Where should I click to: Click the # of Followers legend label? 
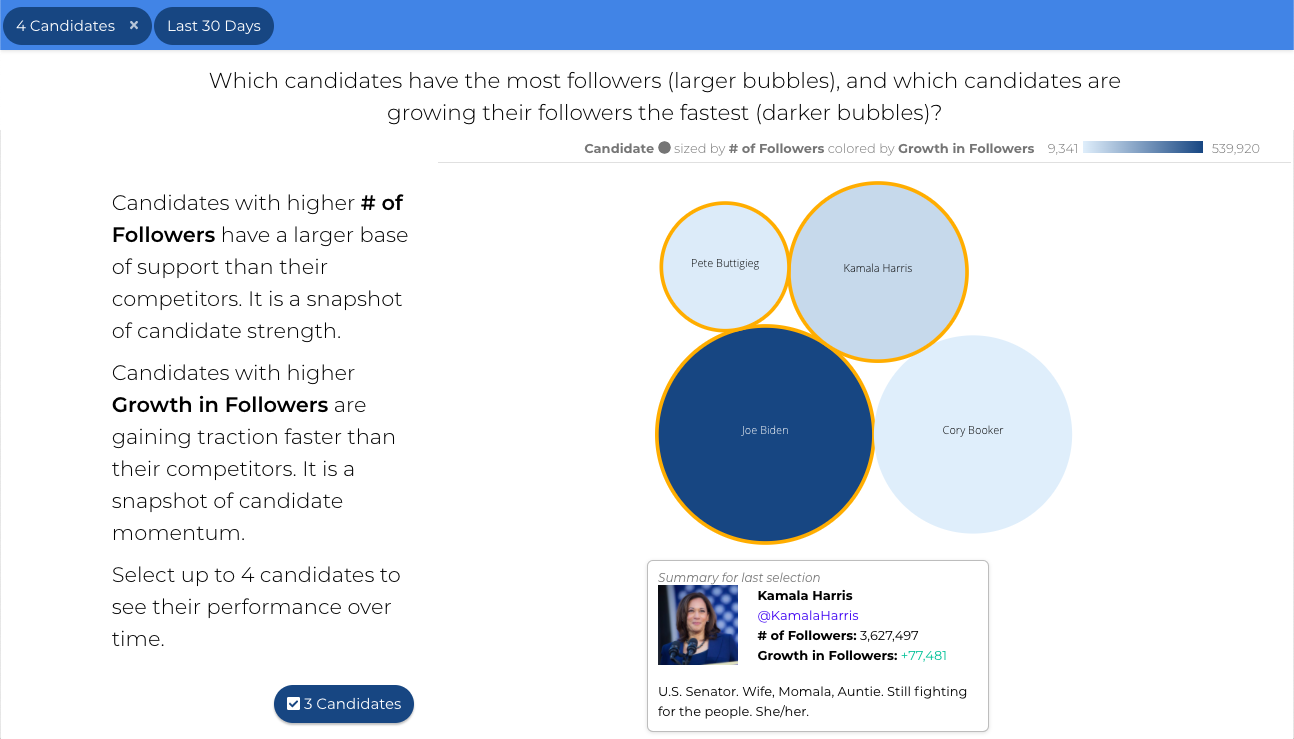(x=776, y=149)
